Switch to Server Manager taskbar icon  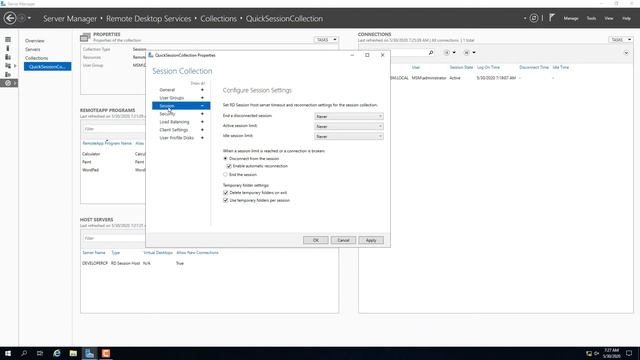89,353
